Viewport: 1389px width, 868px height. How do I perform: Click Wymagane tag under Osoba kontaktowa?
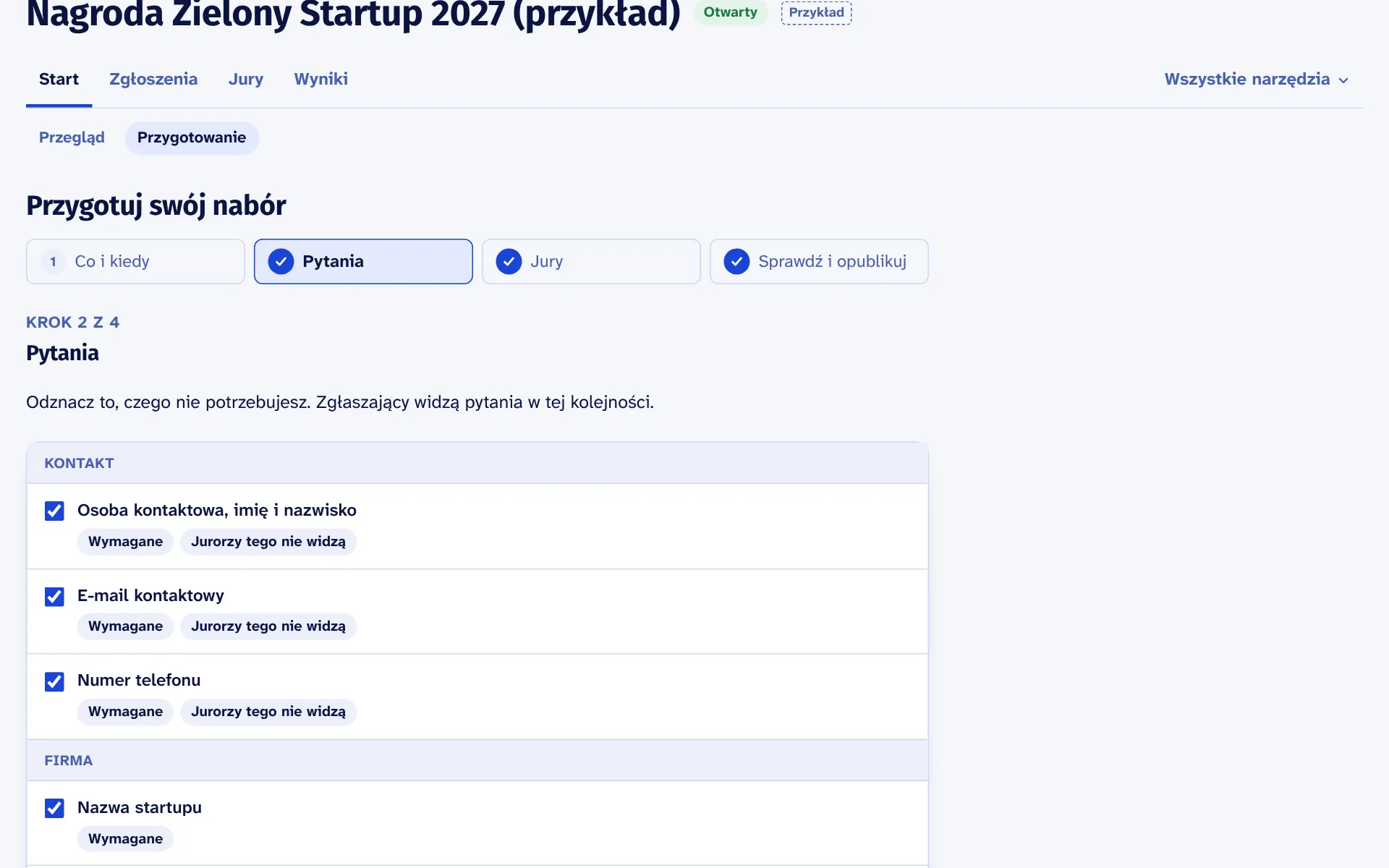125,542
